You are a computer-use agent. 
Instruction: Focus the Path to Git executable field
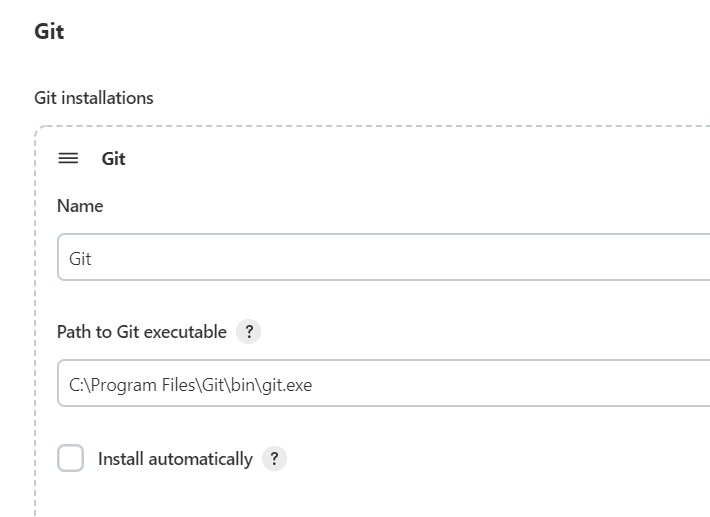[380, 384]
